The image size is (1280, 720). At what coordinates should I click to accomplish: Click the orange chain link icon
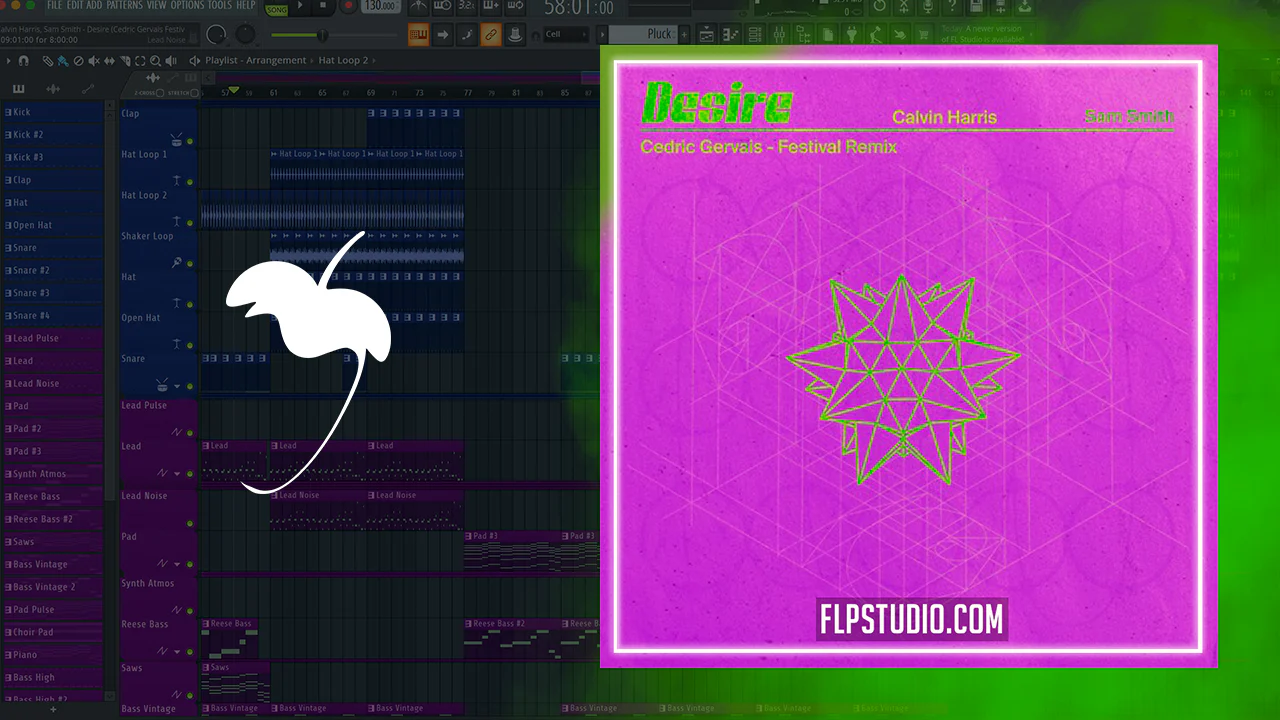pyautogui.click(x=490, y=35)
